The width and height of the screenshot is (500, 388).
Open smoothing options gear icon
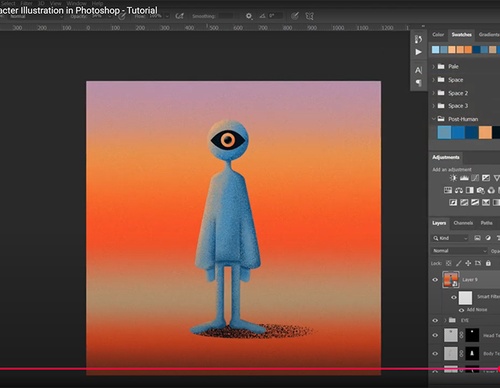tap(249, 16)
